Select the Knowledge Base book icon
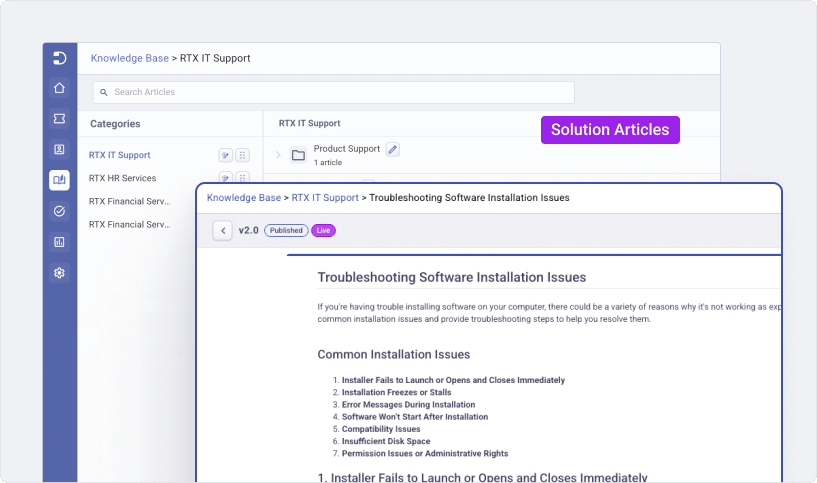The image size is (817, 483). (59, 180)
